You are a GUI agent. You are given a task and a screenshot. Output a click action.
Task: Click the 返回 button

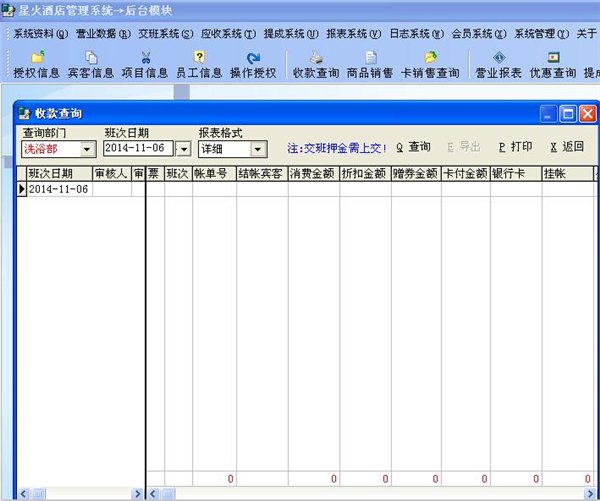coord(567,147)
